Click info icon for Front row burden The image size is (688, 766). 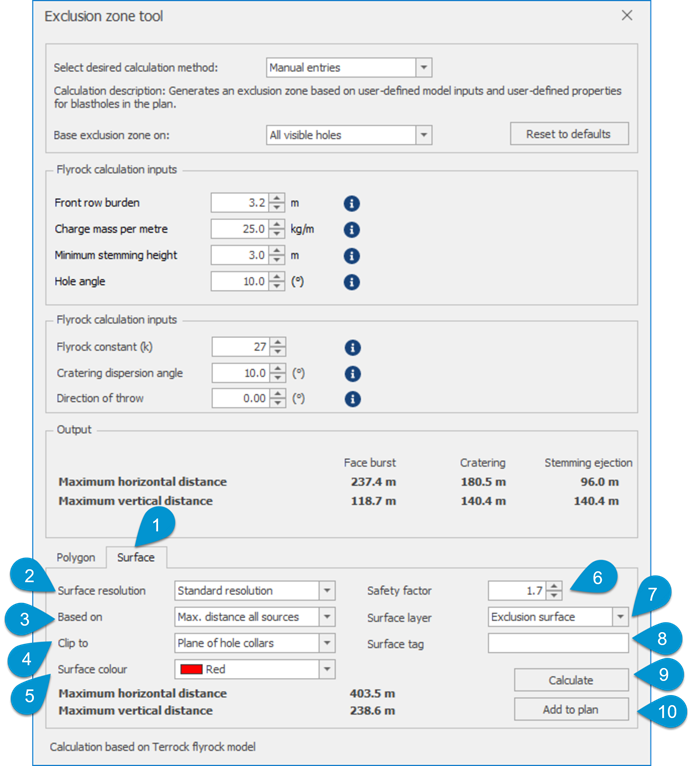[351, 203]
